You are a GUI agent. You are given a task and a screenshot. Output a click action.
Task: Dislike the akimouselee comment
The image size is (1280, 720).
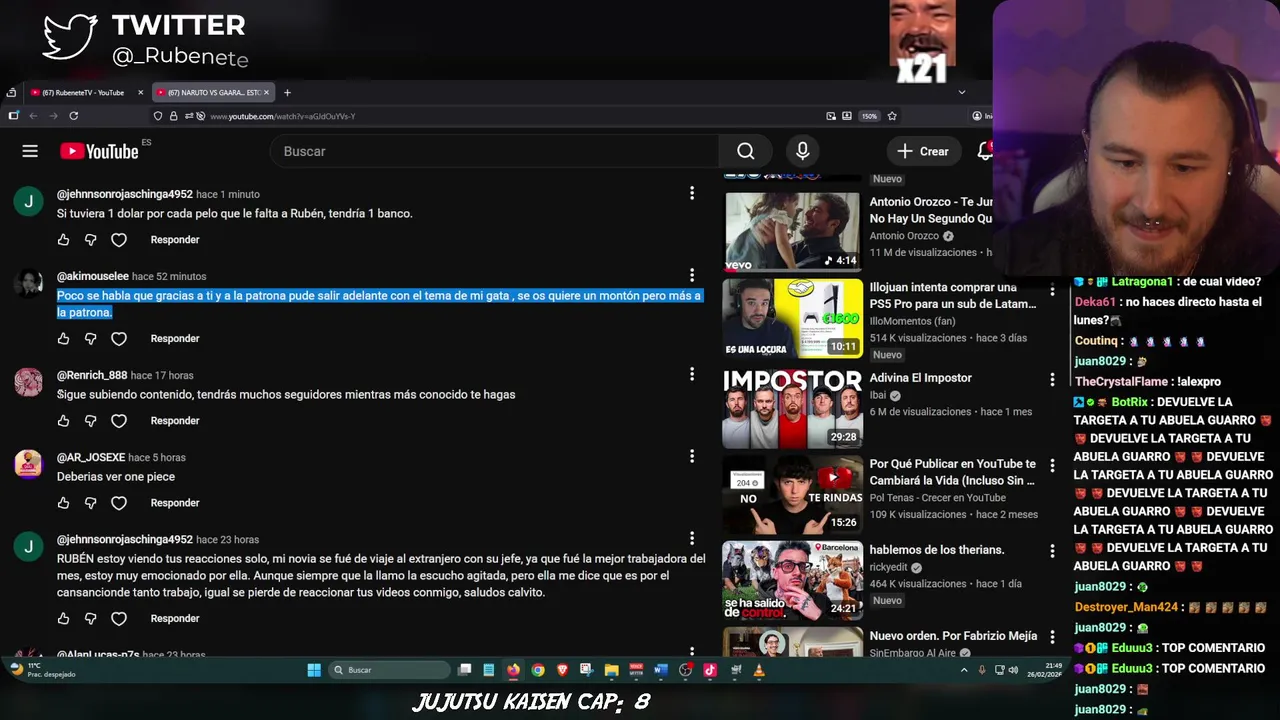pyautogui.click(x=90, y=339)
